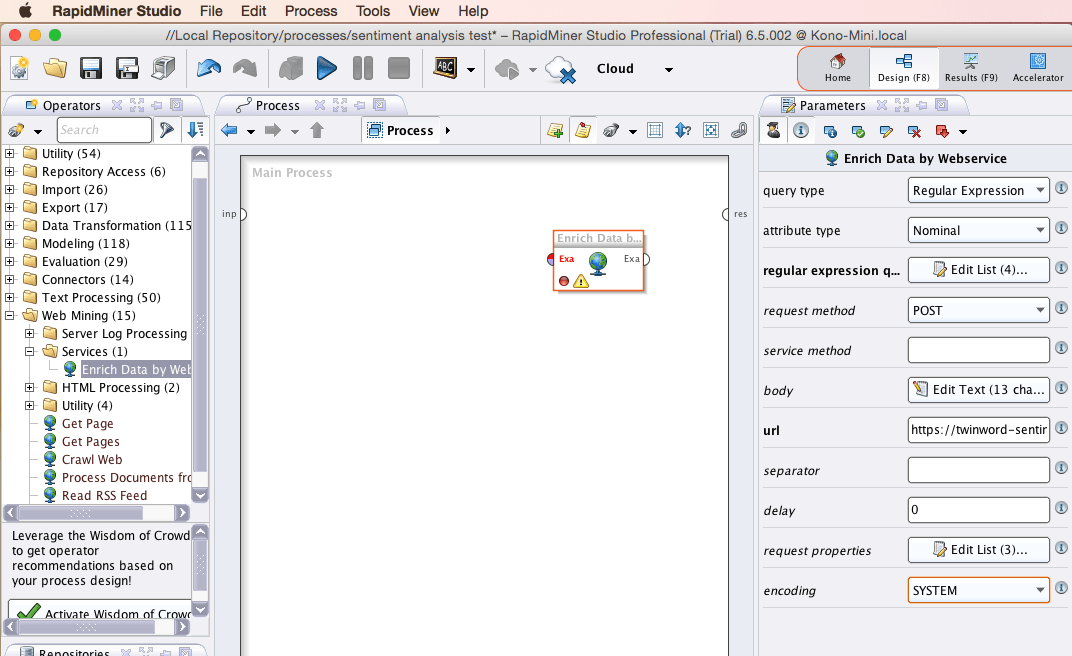Open the query type dropdown
1072x656 pixels.
click(x=978, y=191)
